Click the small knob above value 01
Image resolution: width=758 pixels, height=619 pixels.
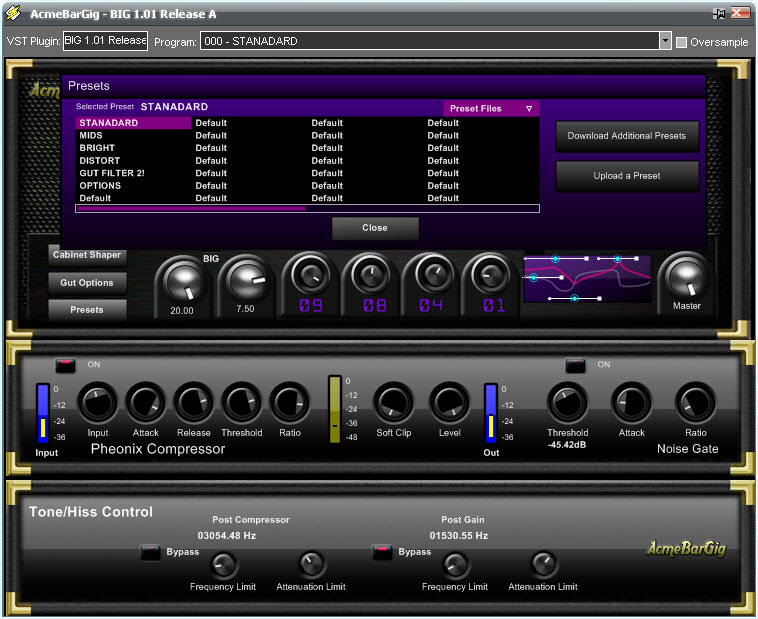[x=492, y=275]
